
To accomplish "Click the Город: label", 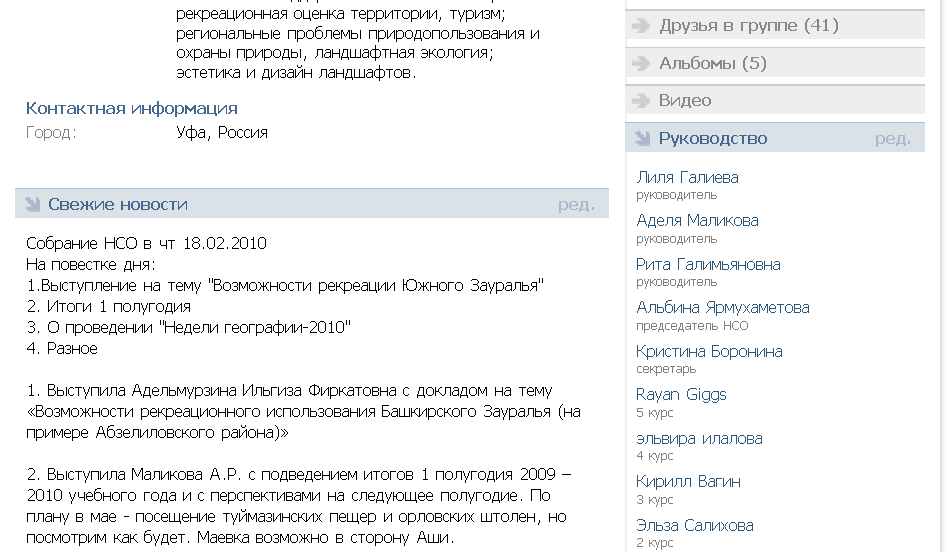I will point(51,133).
